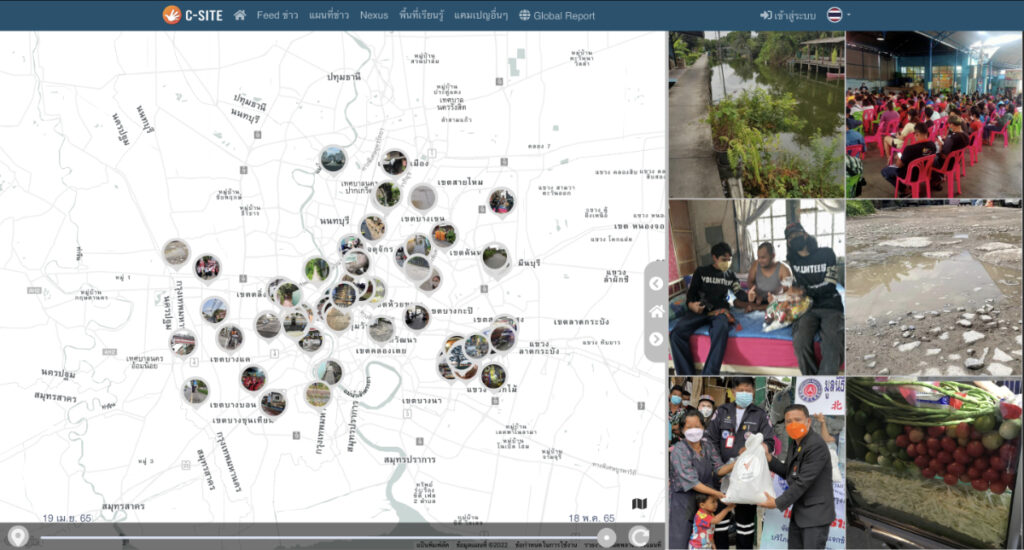This screenshot has height=550, width=1024.
Task: Click the motorbike marker above เขตบางแค
Action: (x=229, y=338)
